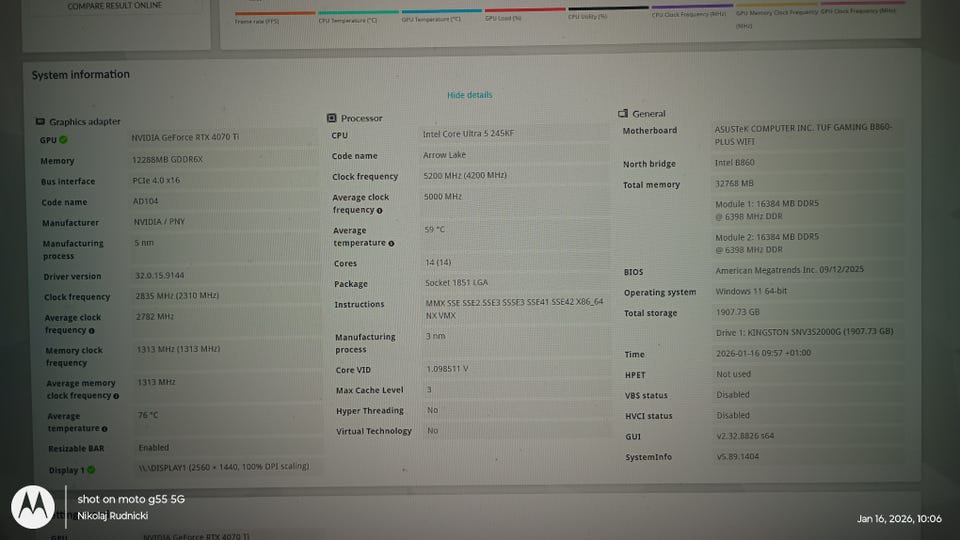
Task: Select the Intel Core Ultra 5 245KF value
Action: tap(468, 133)
